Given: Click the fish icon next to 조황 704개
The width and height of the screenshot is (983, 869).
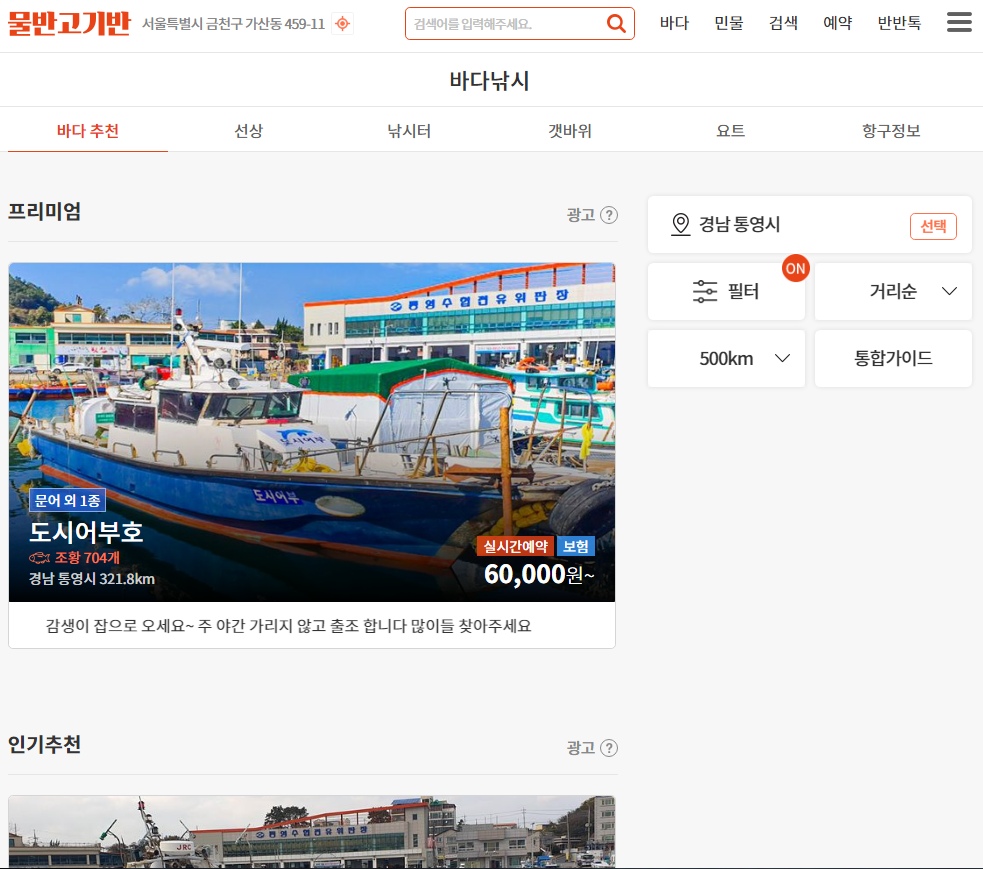Looking at the screenshot, I should (x=39, y=557).
